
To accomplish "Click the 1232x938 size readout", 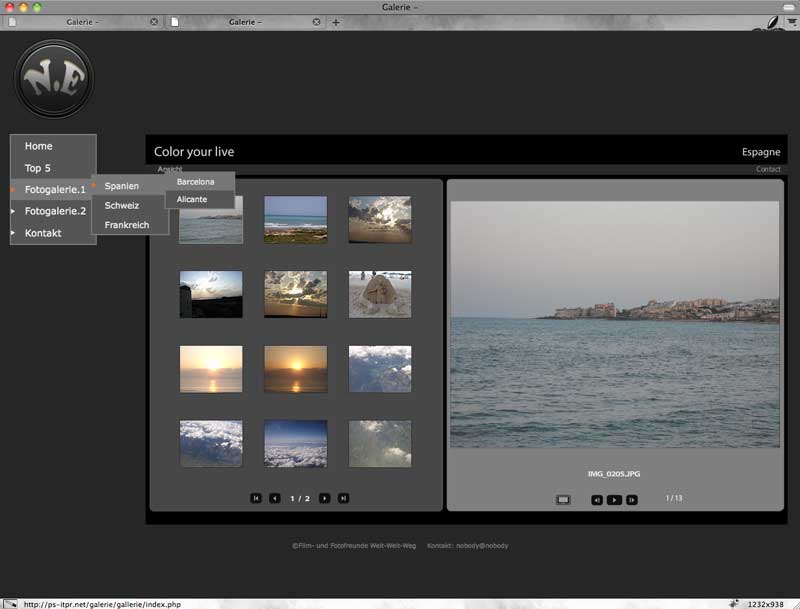I will 765,604.
